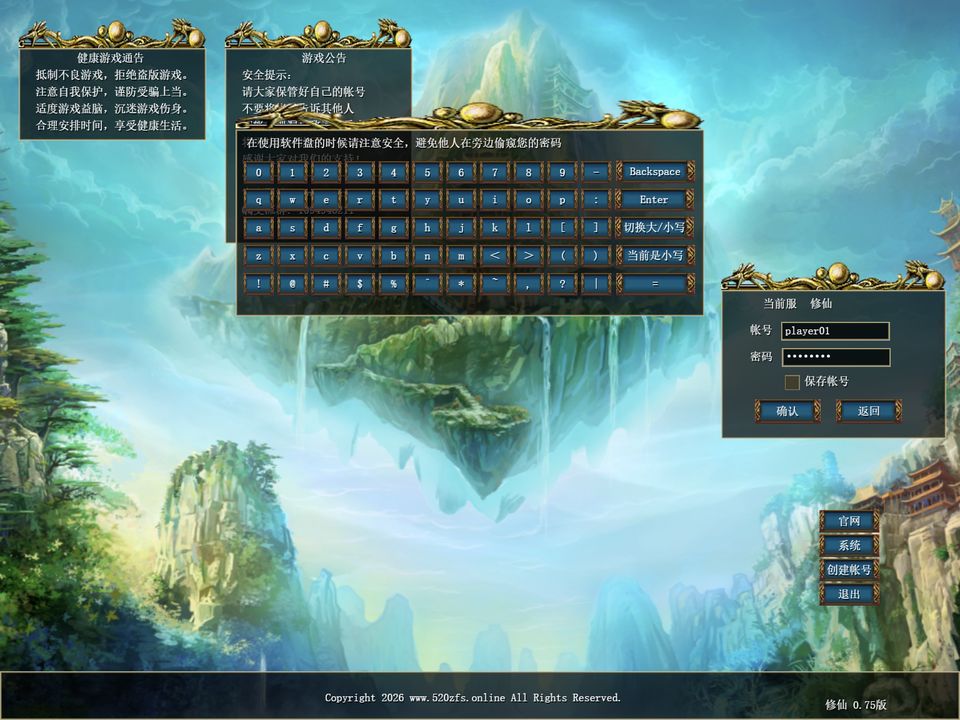The height and width of the screenshot is (720, 960).
Task: Focus the 密码 password field
Action: [x=835, y=357]
